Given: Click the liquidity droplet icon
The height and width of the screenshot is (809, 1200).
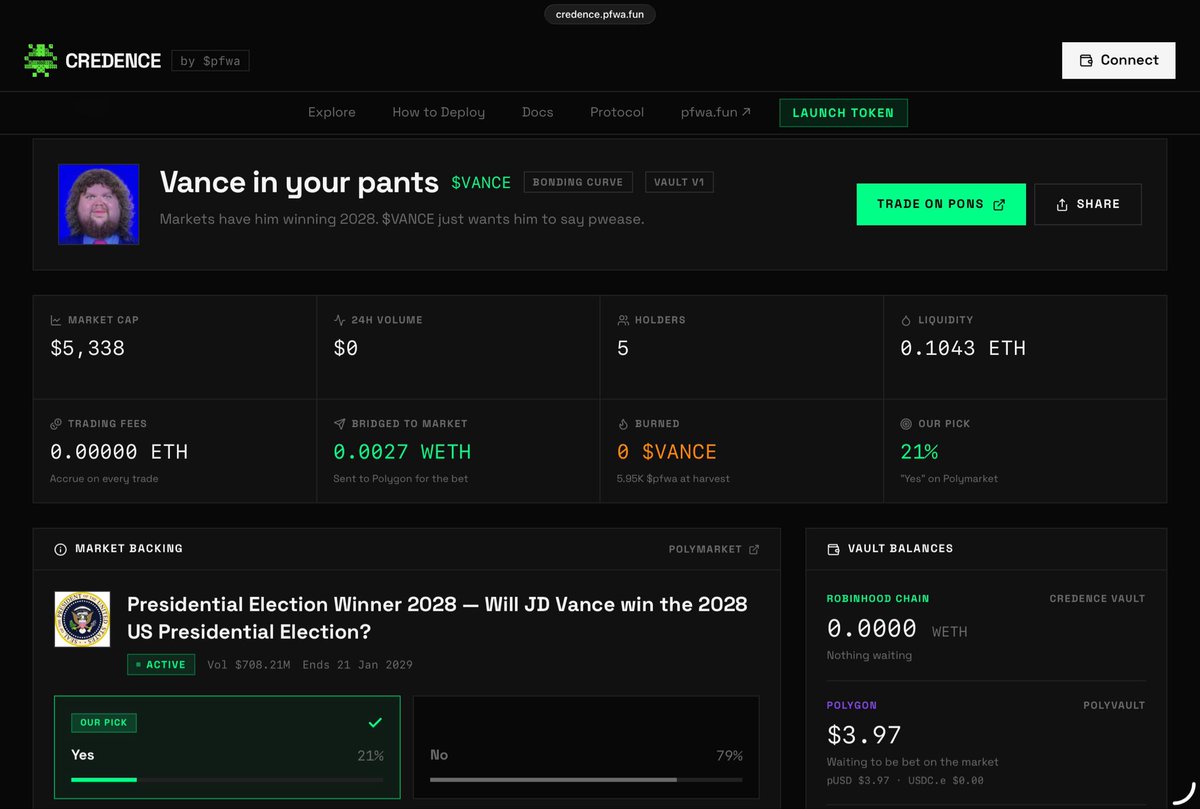Looking at the screenshot, I should (906, 320).
